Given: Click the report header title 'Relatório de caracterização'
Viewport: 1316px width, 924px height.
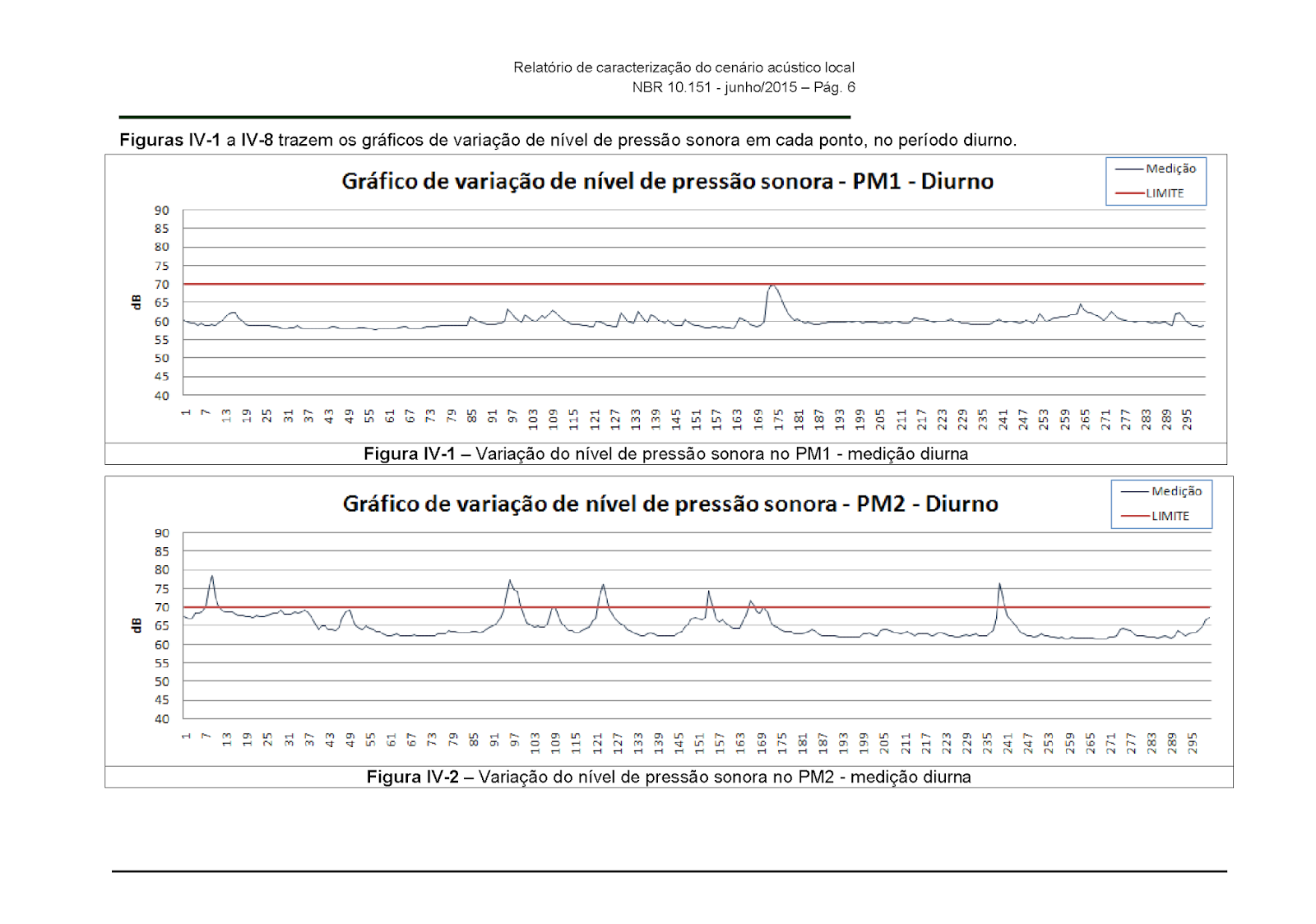Looking at the screenshot, I should click(x=683, y=67).
